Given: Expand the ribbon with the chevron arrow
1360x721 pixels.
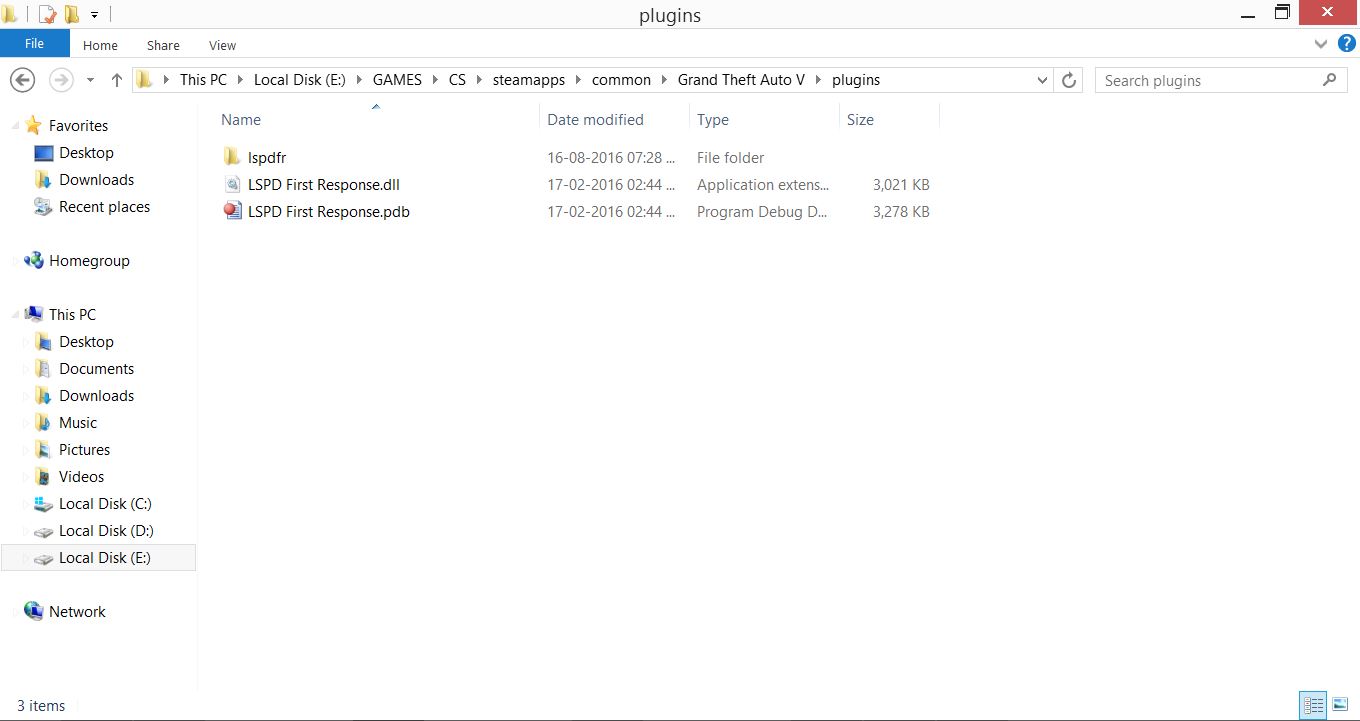Looking at the screenshot, I should pos(1321,44).
